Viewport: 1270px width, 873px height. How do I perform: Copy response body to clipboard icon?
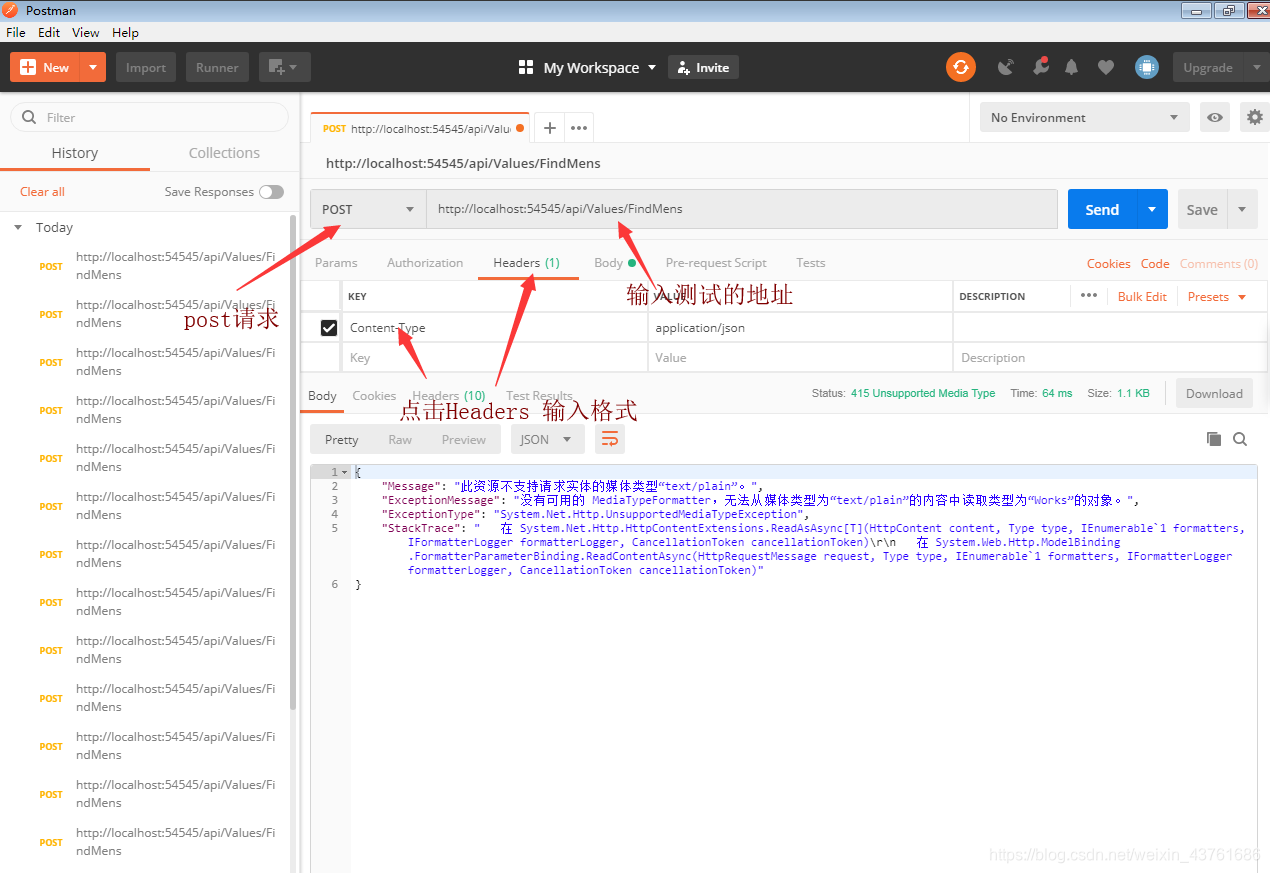[x=1214, y=439]
